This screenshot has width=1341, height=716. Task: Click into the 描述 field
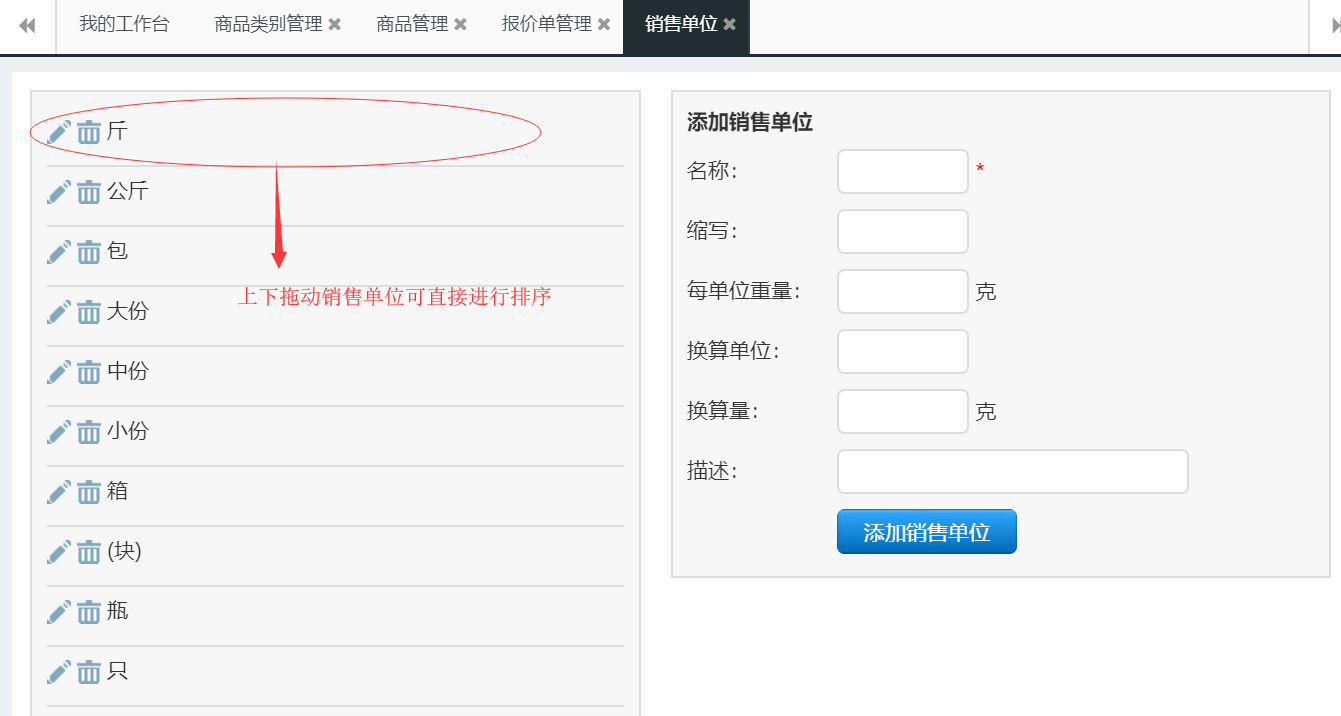(1012, 471)
